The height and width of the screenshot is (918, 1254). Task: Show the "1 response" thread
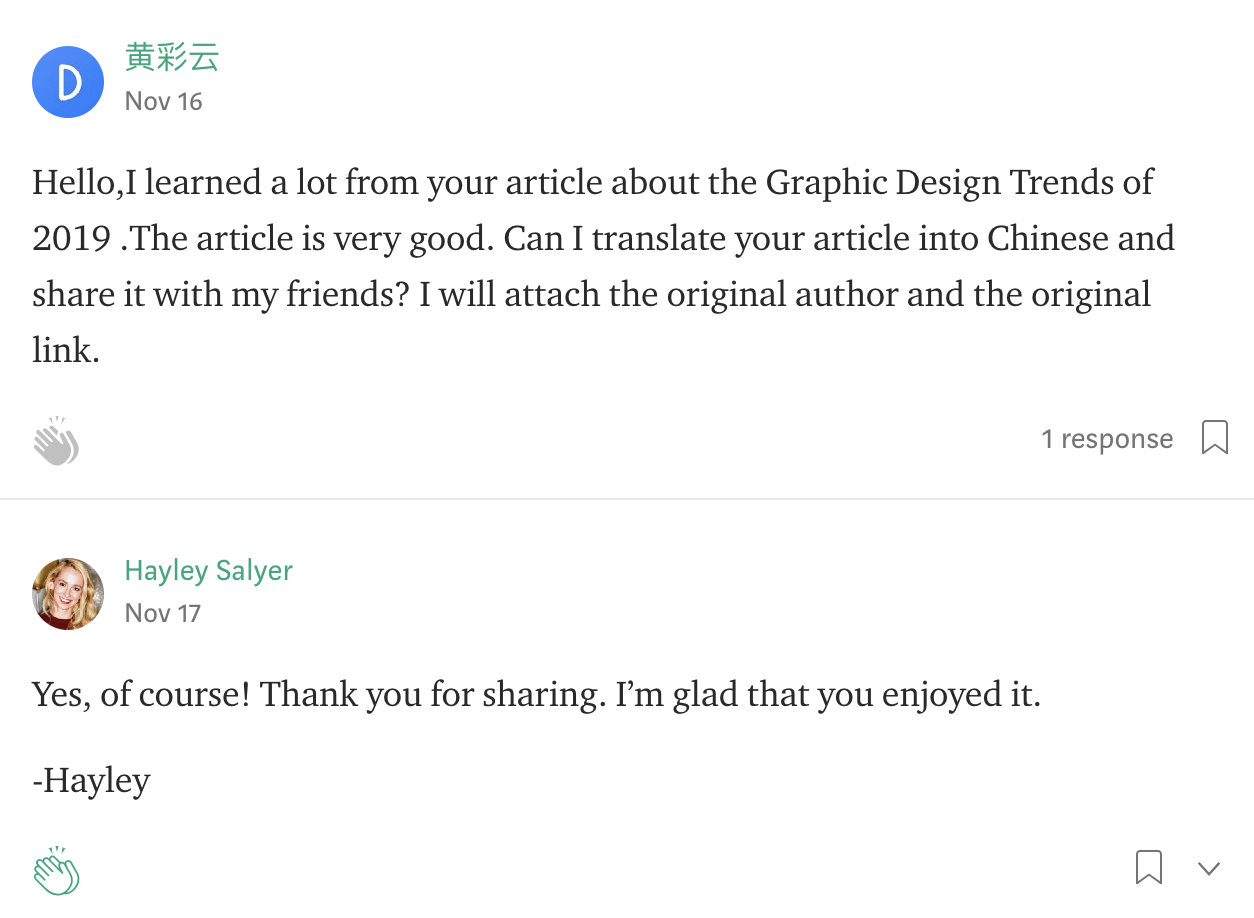coord(1107,439)
